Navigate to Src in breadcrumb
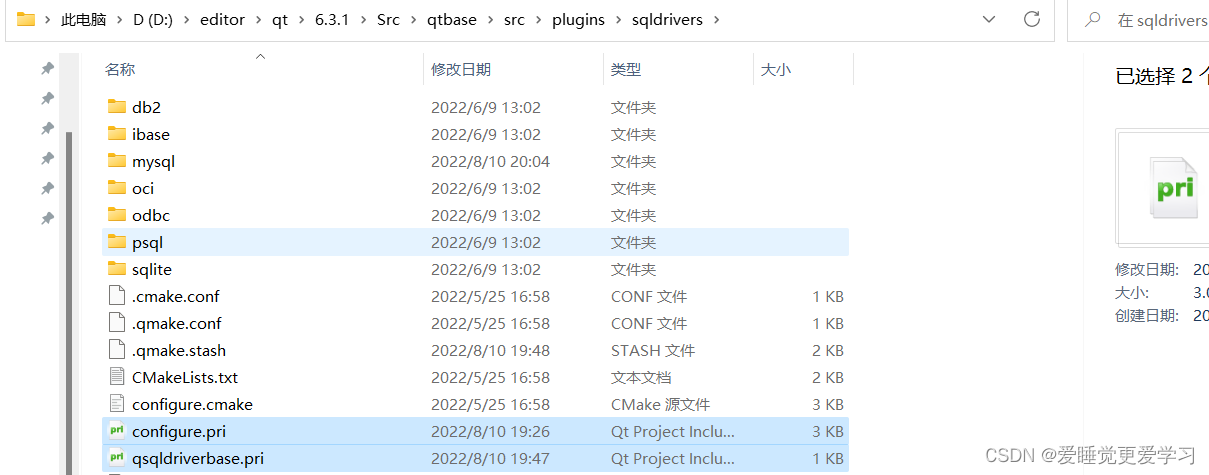The width and height of the screenshot is (1209, 475). pyautogui.click(x=388, y=19)
